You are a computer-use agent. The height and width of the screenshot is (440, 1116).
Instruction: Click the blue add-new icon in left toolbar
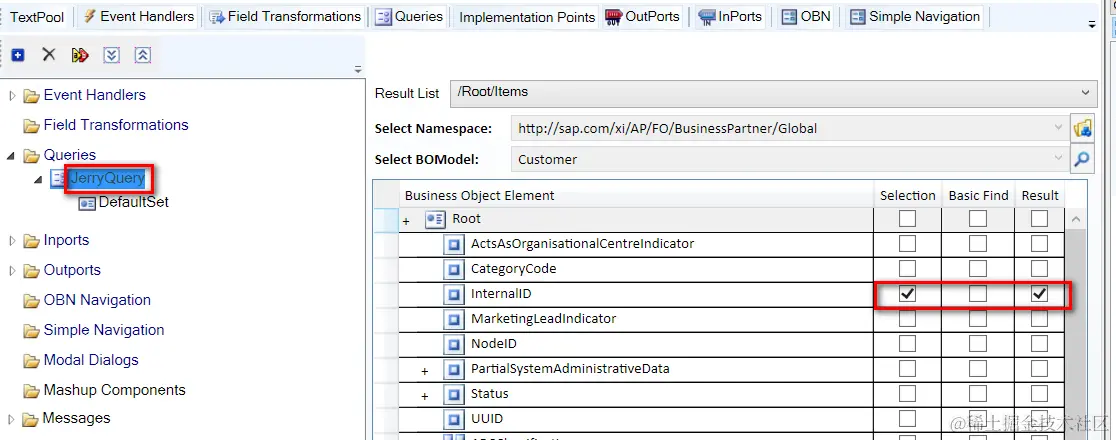[18, 55]
